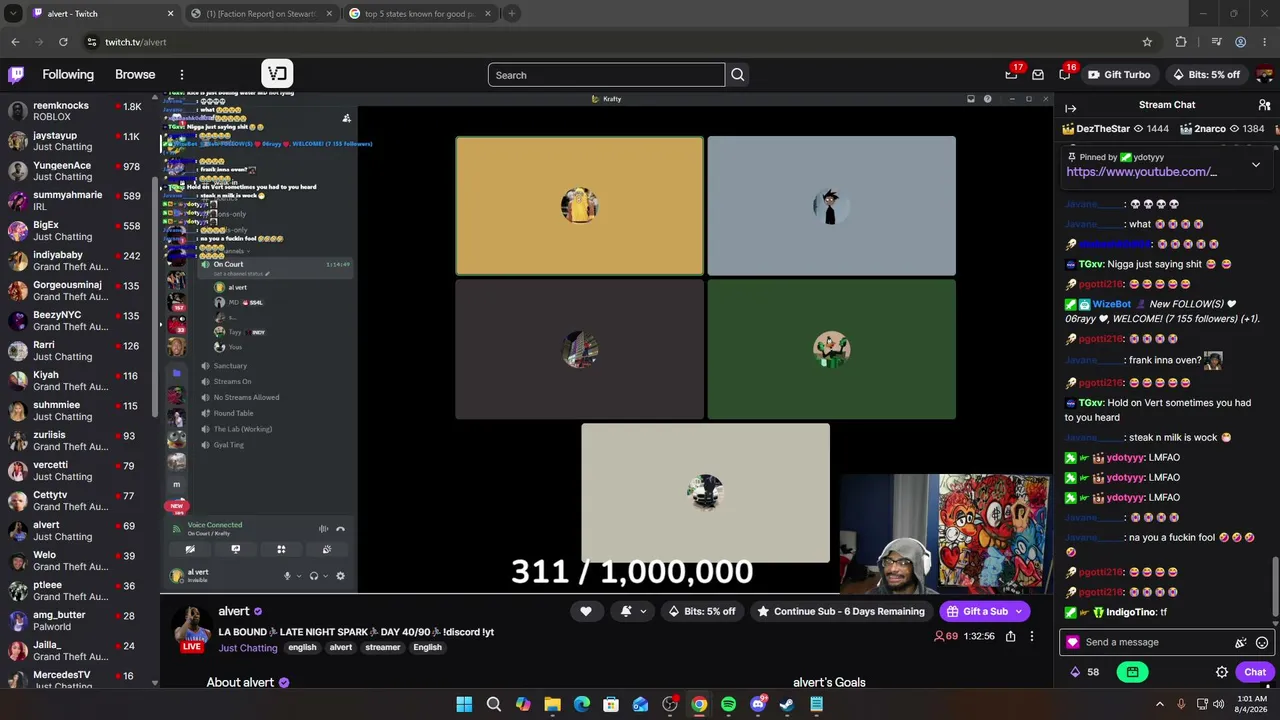Click the Browse tab
The height and width of the screenshot is (720, 1280).
click(135, 75)
